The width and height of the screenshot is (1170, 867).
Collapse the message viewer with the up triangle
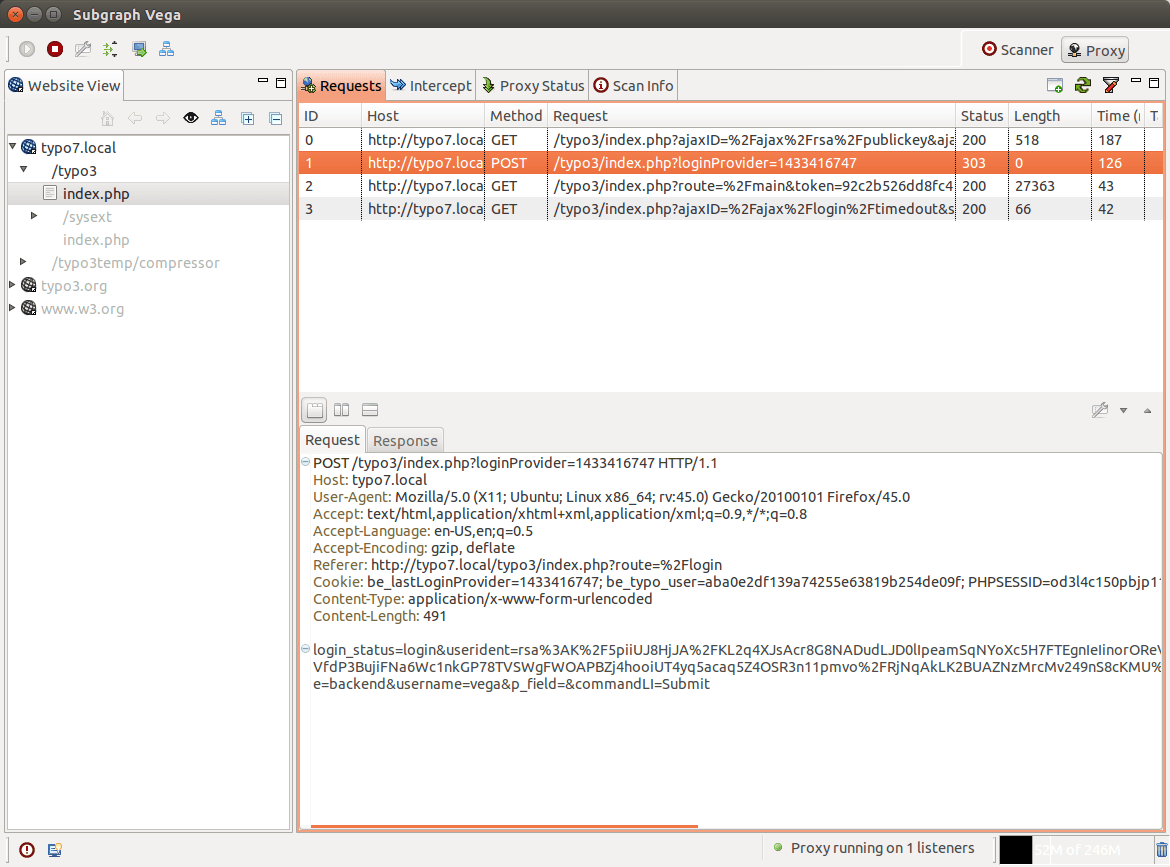coord(1148,410)
